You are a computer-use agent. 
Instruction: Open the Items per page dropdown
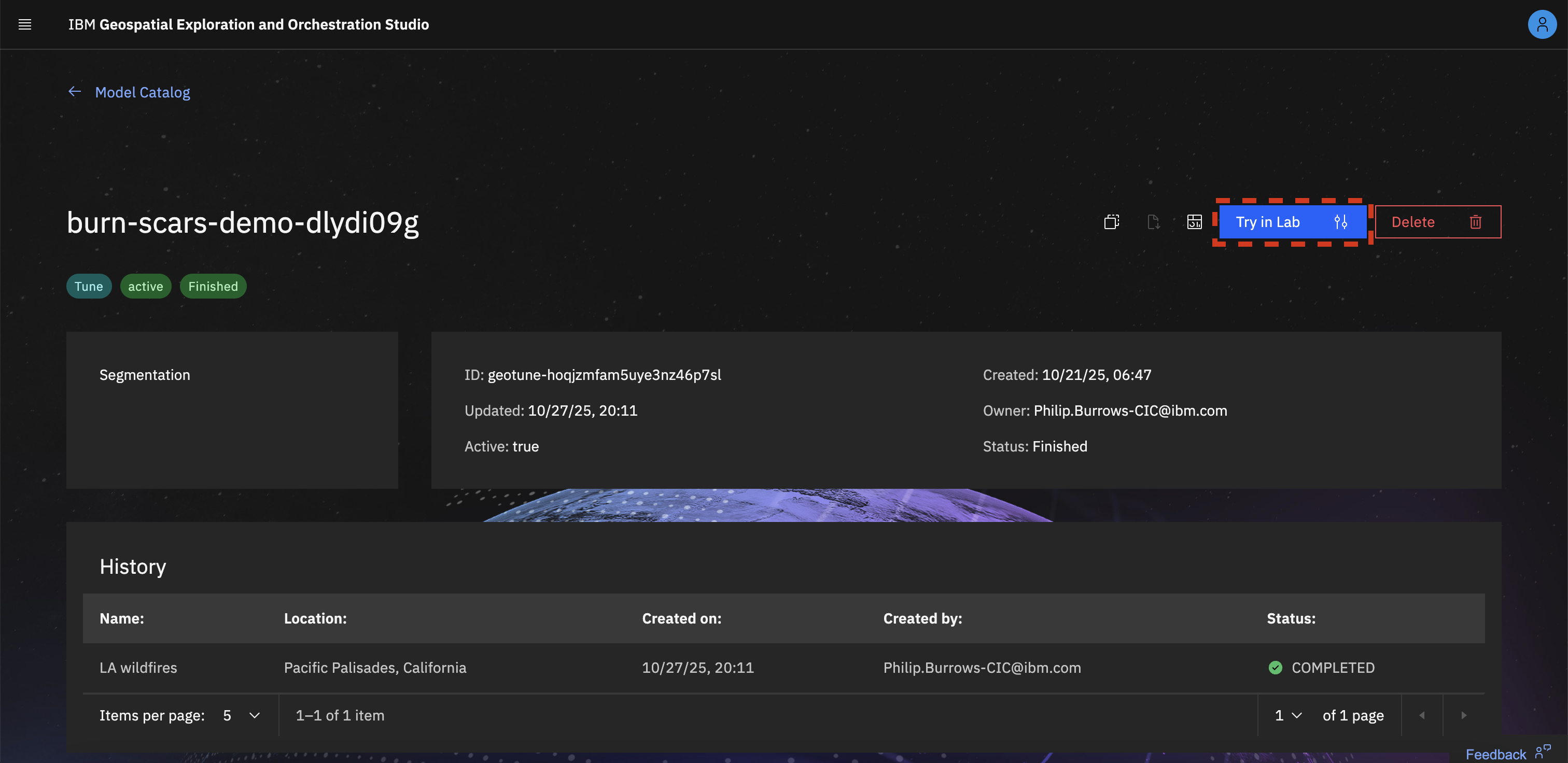[x=242, y=715]
